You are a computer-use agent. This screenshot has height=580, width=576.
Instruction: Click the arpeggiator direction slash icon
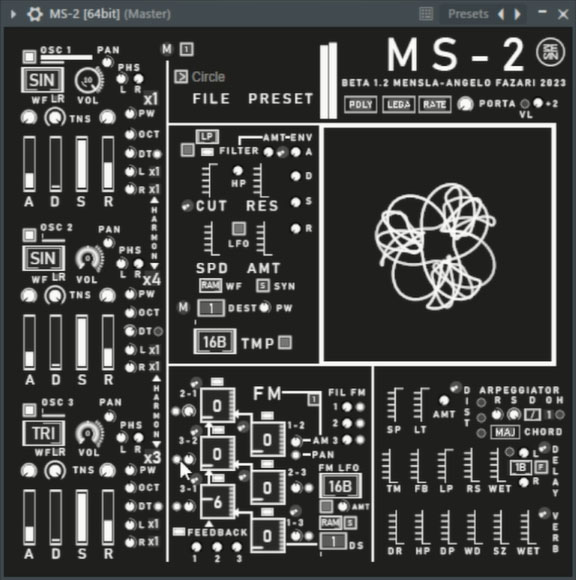coord(533,415)
